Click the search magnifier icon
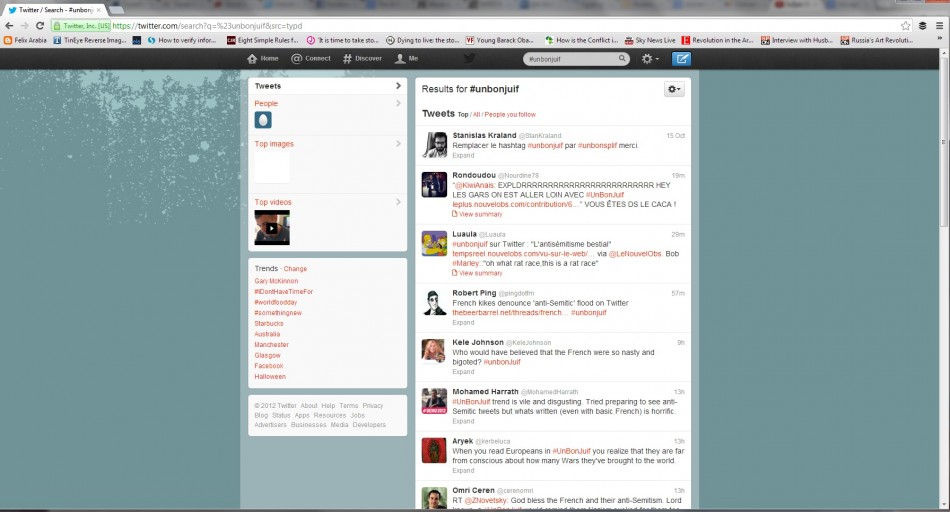Viewport: 950px width, 512px height. pos(622,59)
